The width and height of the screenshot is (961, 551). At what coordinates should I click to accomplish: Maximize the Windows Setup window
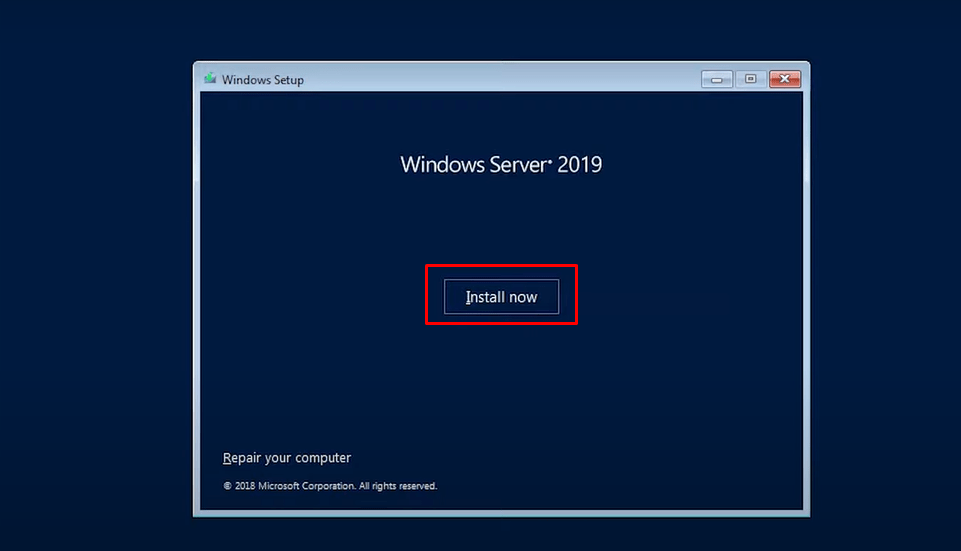[x=750, y=79]
